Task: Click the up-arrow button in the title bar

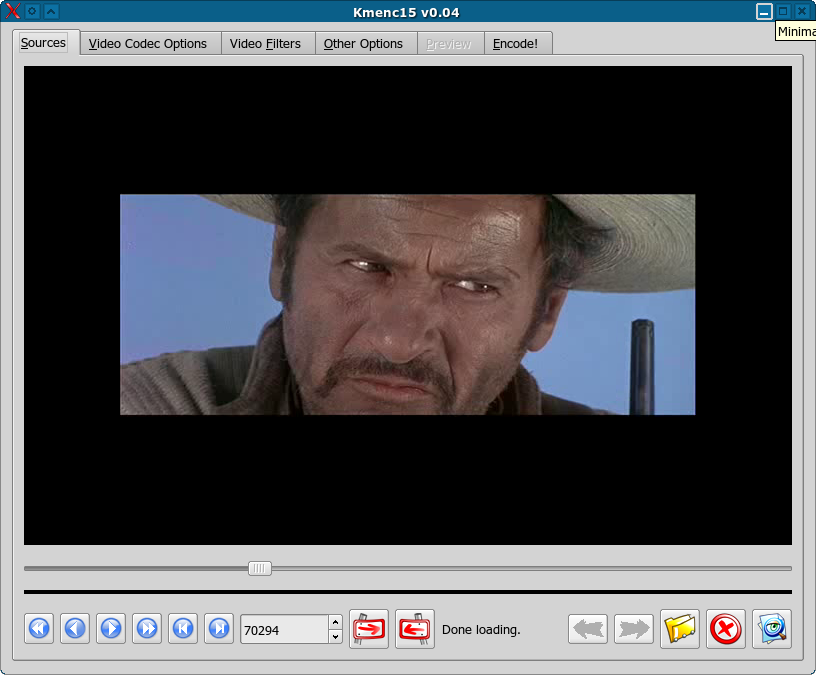Action: 51,11
